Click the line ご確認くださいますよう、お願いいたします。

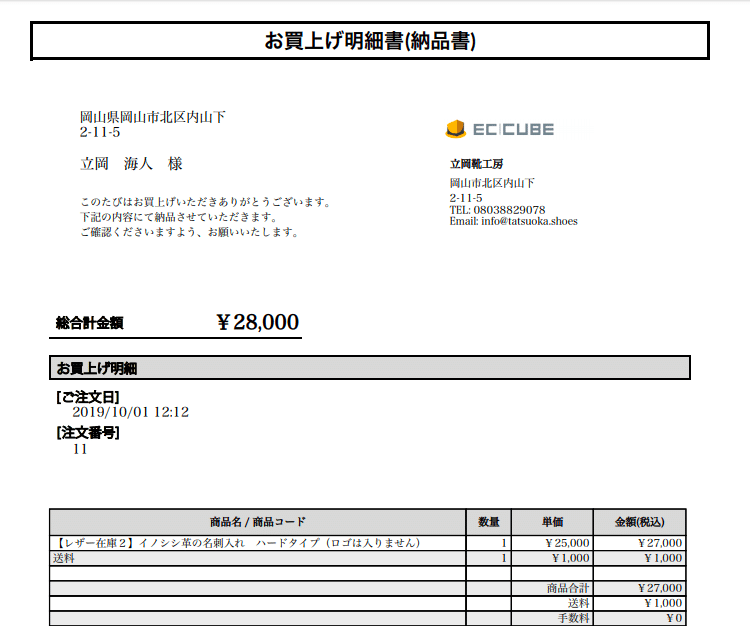190,232
